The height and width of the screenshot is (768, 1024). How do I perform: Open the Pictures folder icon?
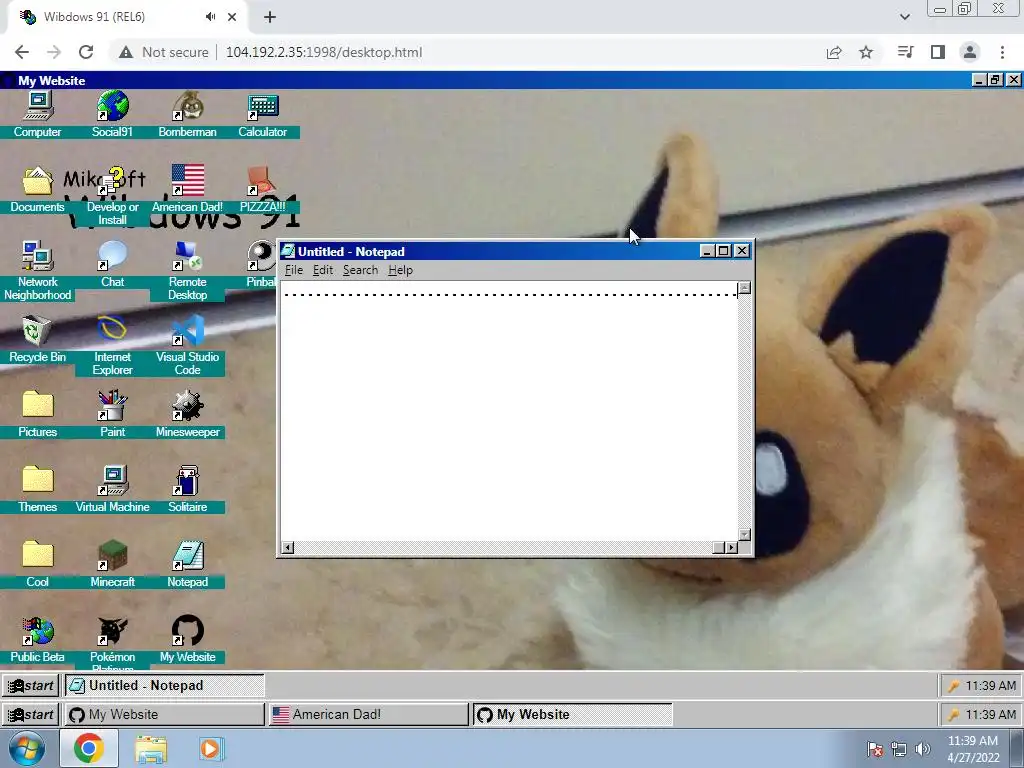tap(37, 415)
